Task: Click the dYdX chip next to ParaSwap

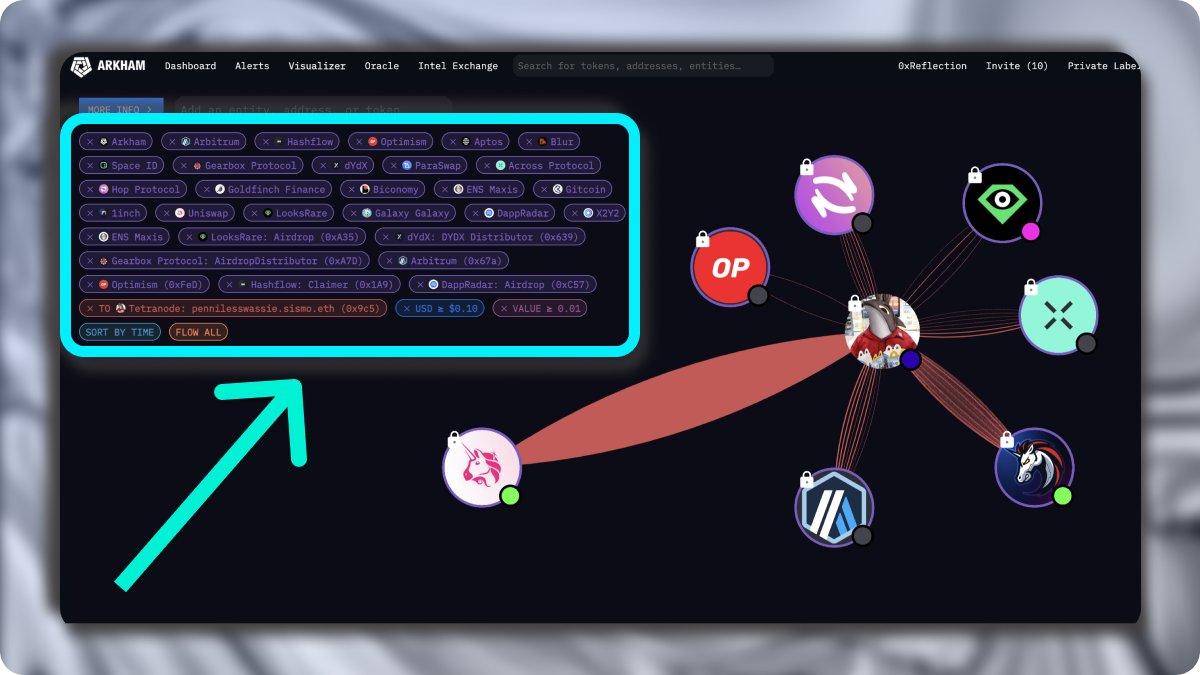Action: pyautogui.click(x=343, y=166)
